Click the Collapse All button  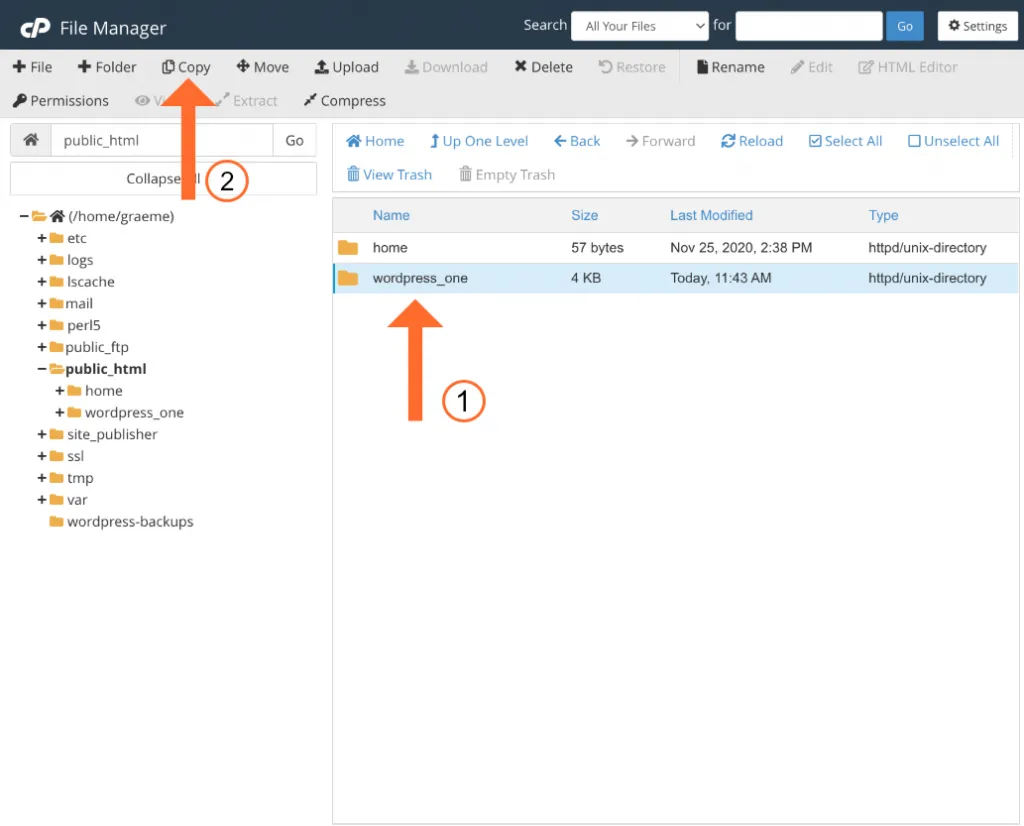click(x=163, y=178)
